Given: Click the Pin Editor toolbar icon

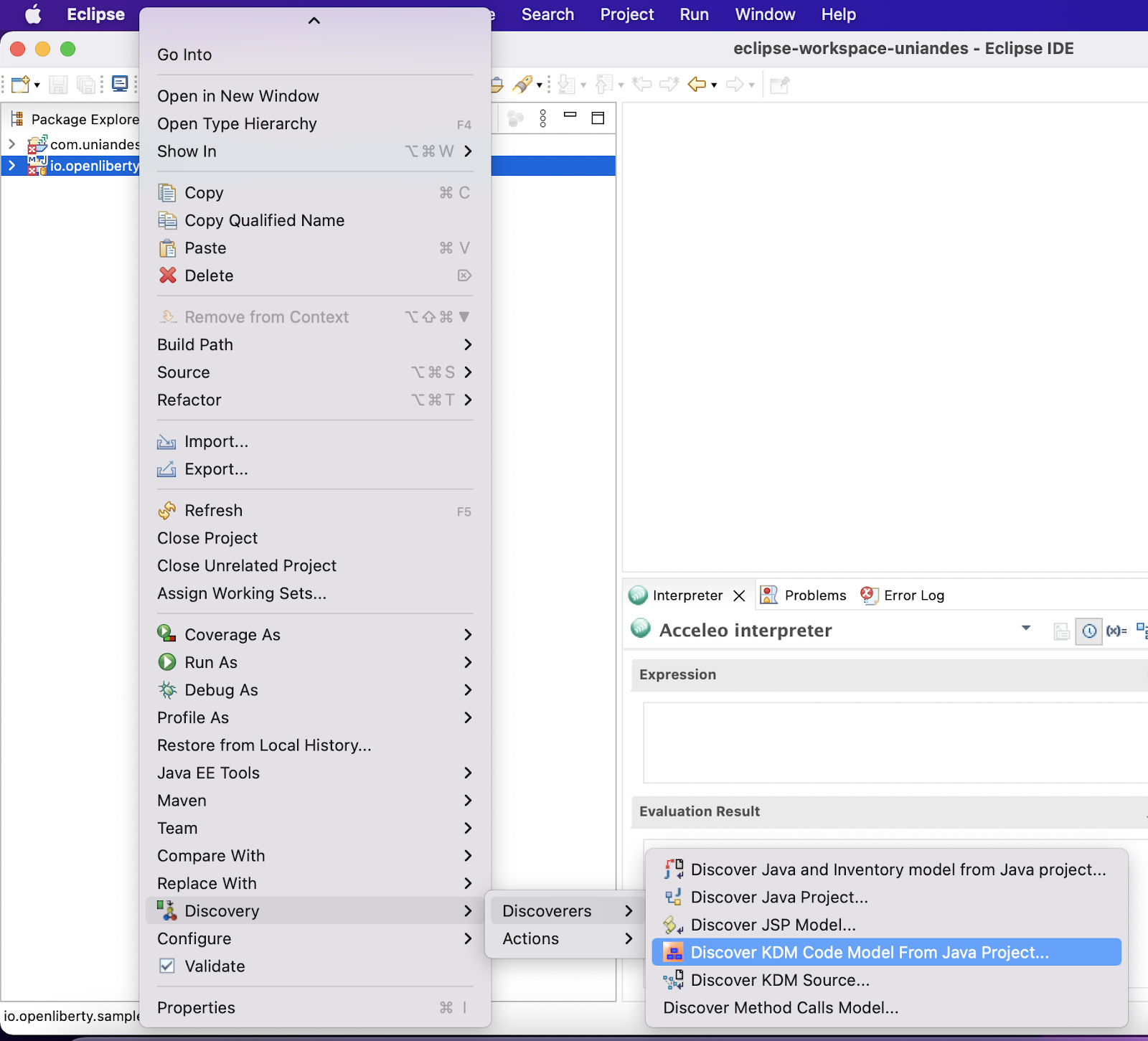Looking at the screenshot, I should (x=779, y=85).
